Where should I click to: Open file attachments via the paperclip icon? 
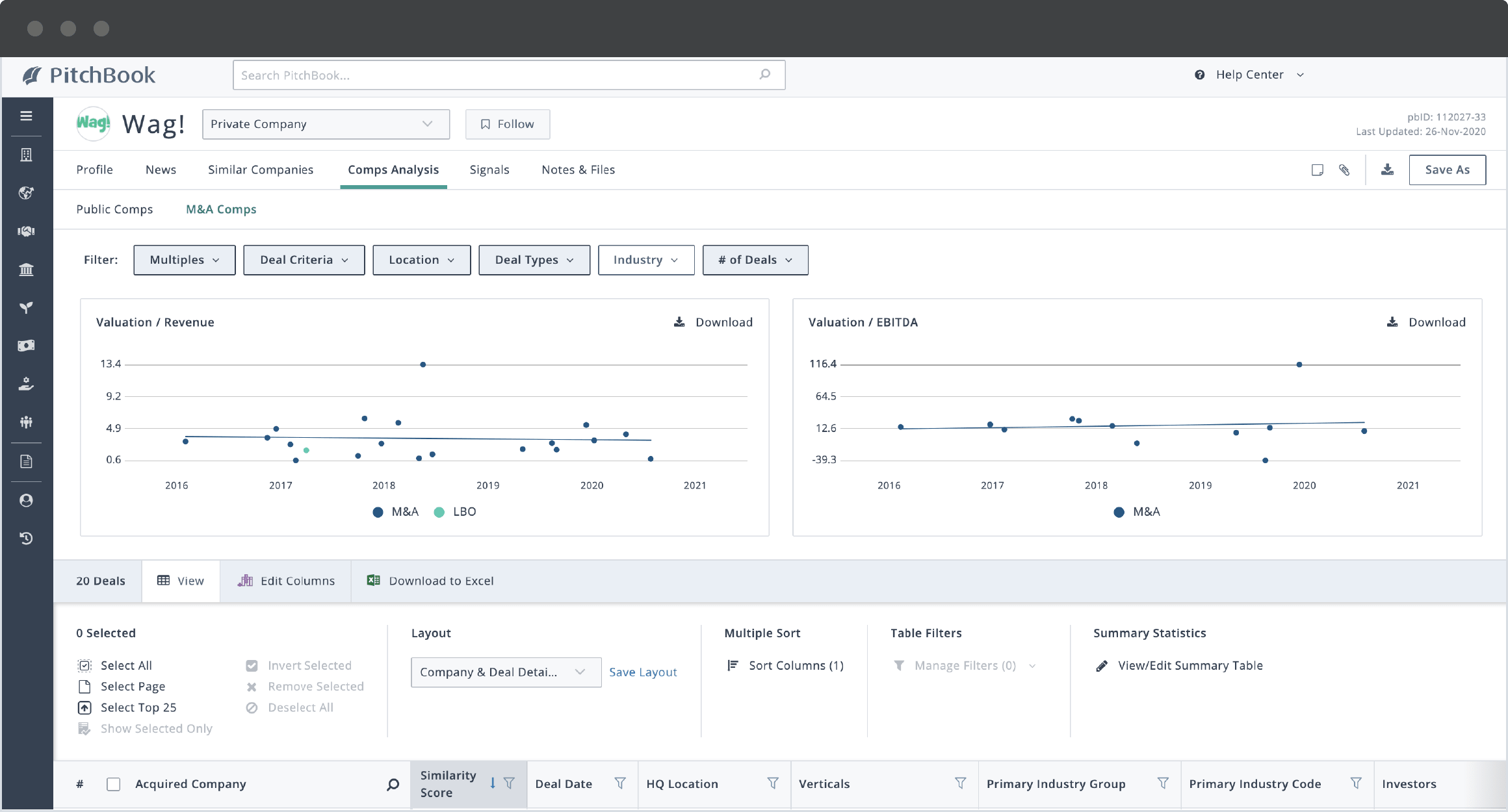[1345, 170]
